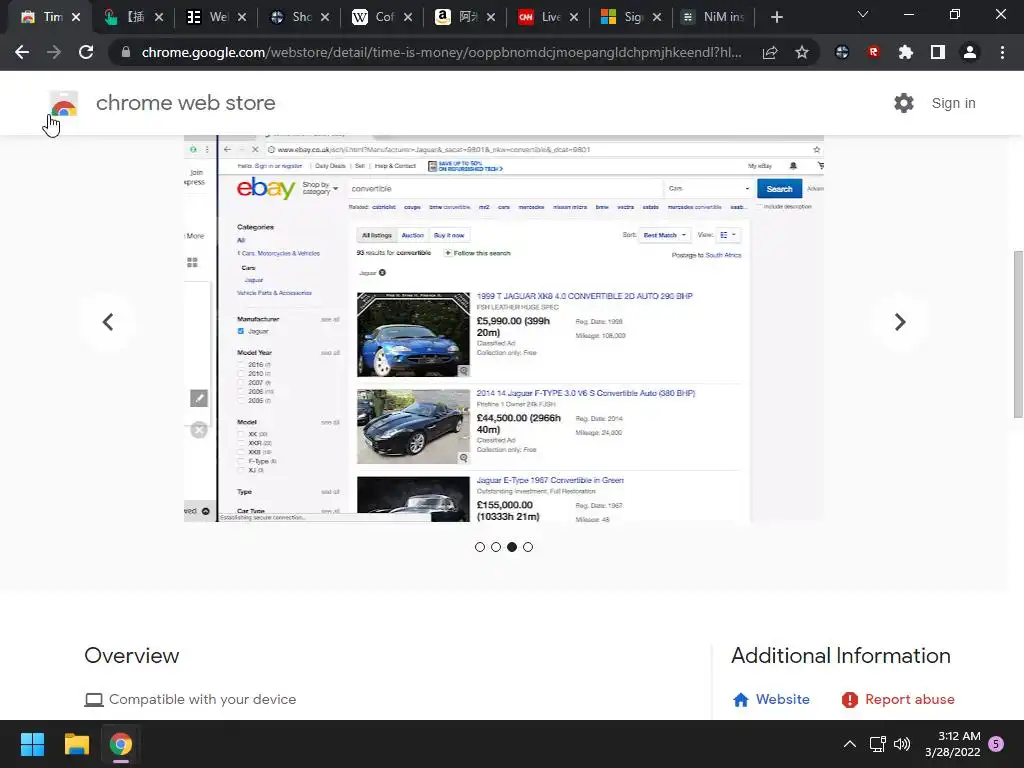1024x768 pixels.
Task: Click the address bar URL
Action: click(x=441, y=52)
